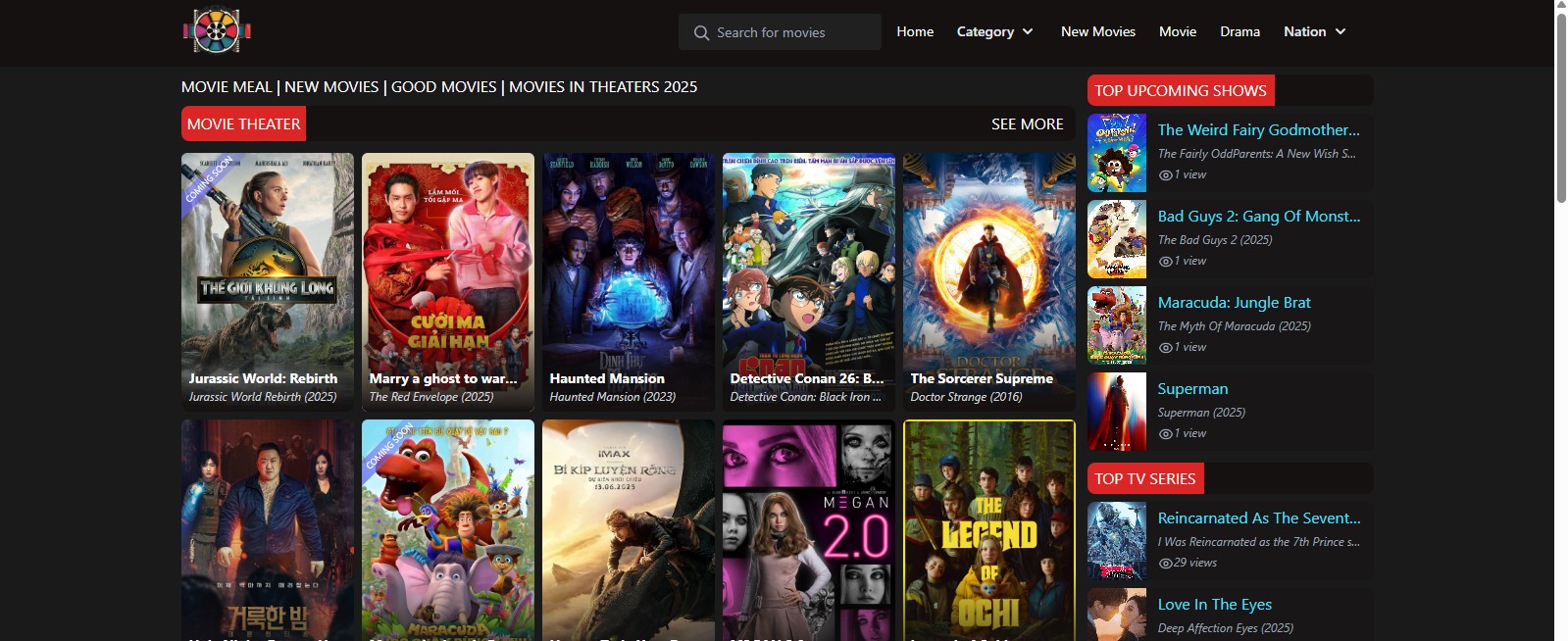
Task: Open the Marry a ghost poster
Action: pos(448,281)
